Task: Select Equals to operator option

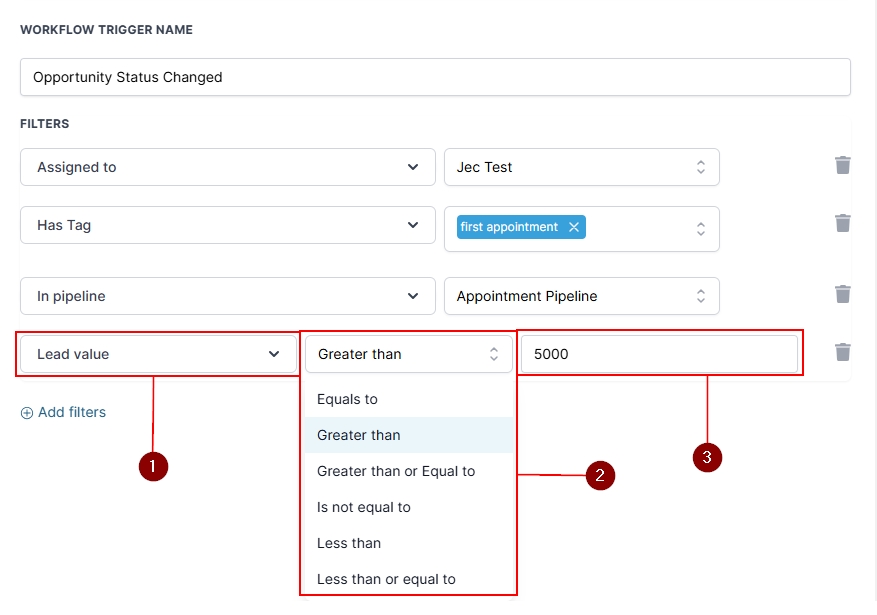Action: click(347, 399)
